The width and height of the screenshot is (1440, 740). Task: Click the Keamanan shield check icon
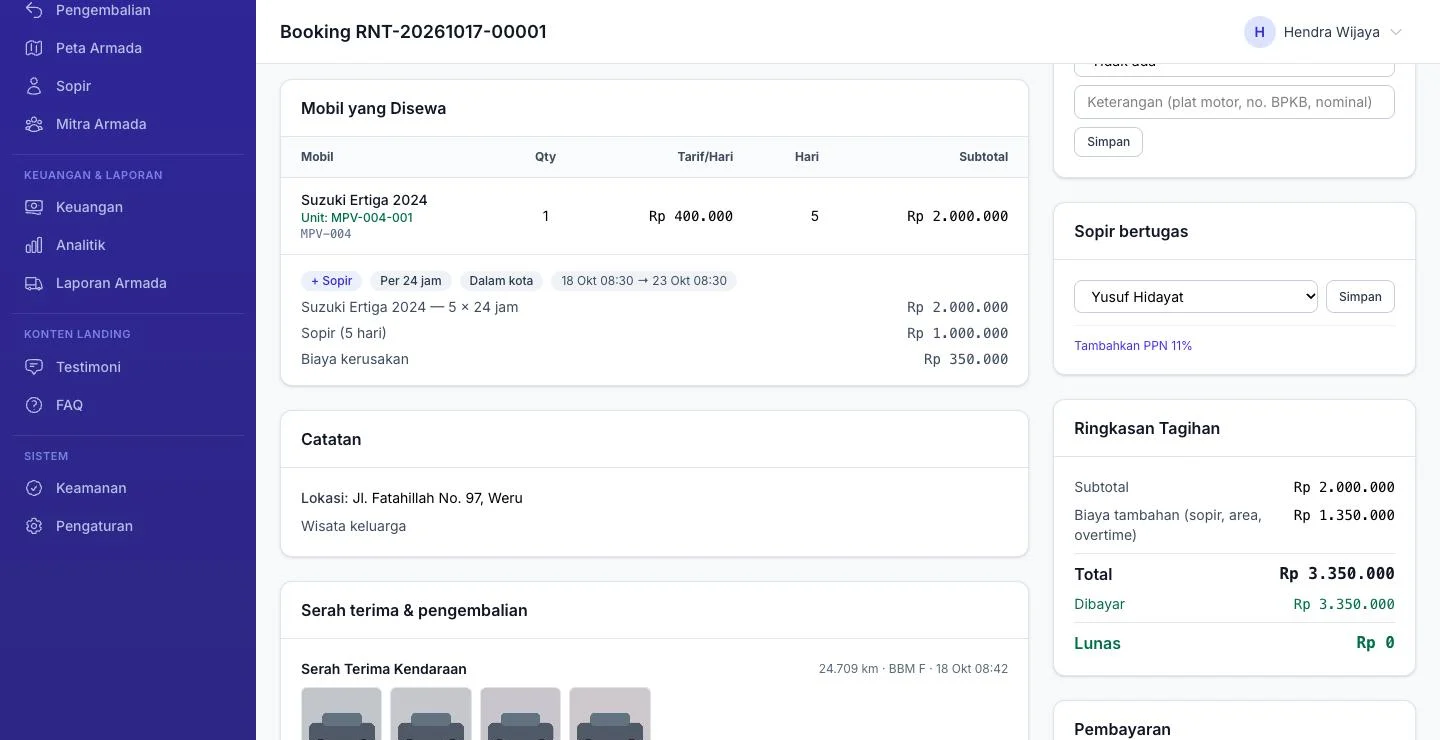coord(34,488)
